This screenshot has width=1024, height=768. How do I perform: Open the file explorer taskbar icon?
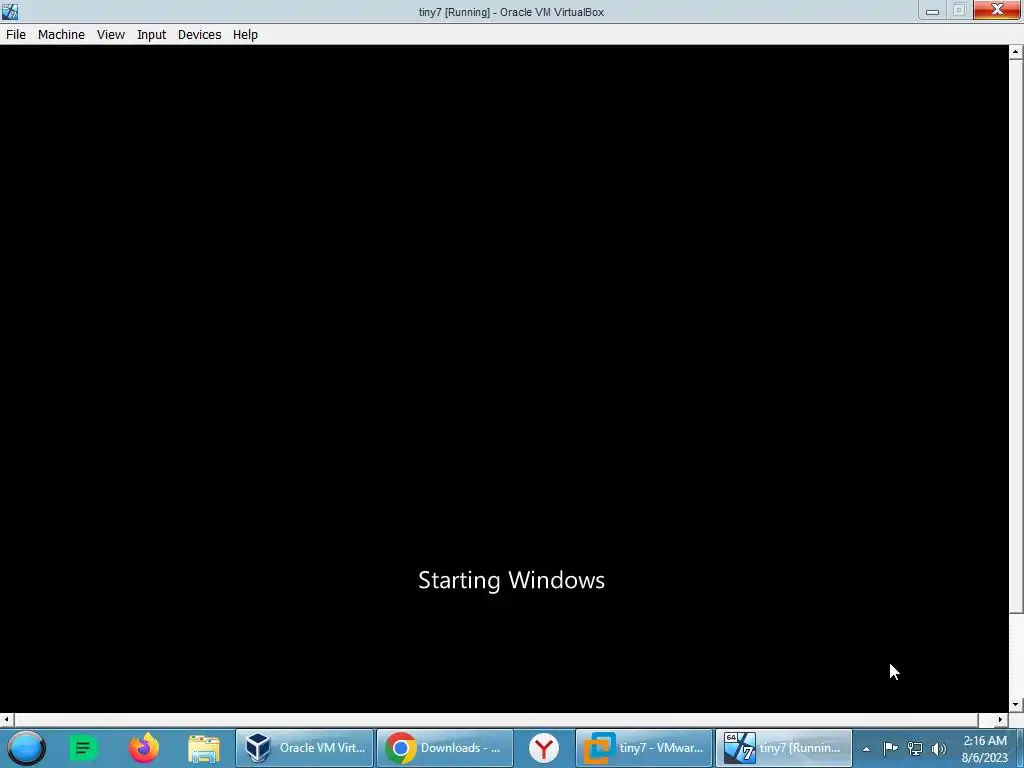tap(204, 748)
